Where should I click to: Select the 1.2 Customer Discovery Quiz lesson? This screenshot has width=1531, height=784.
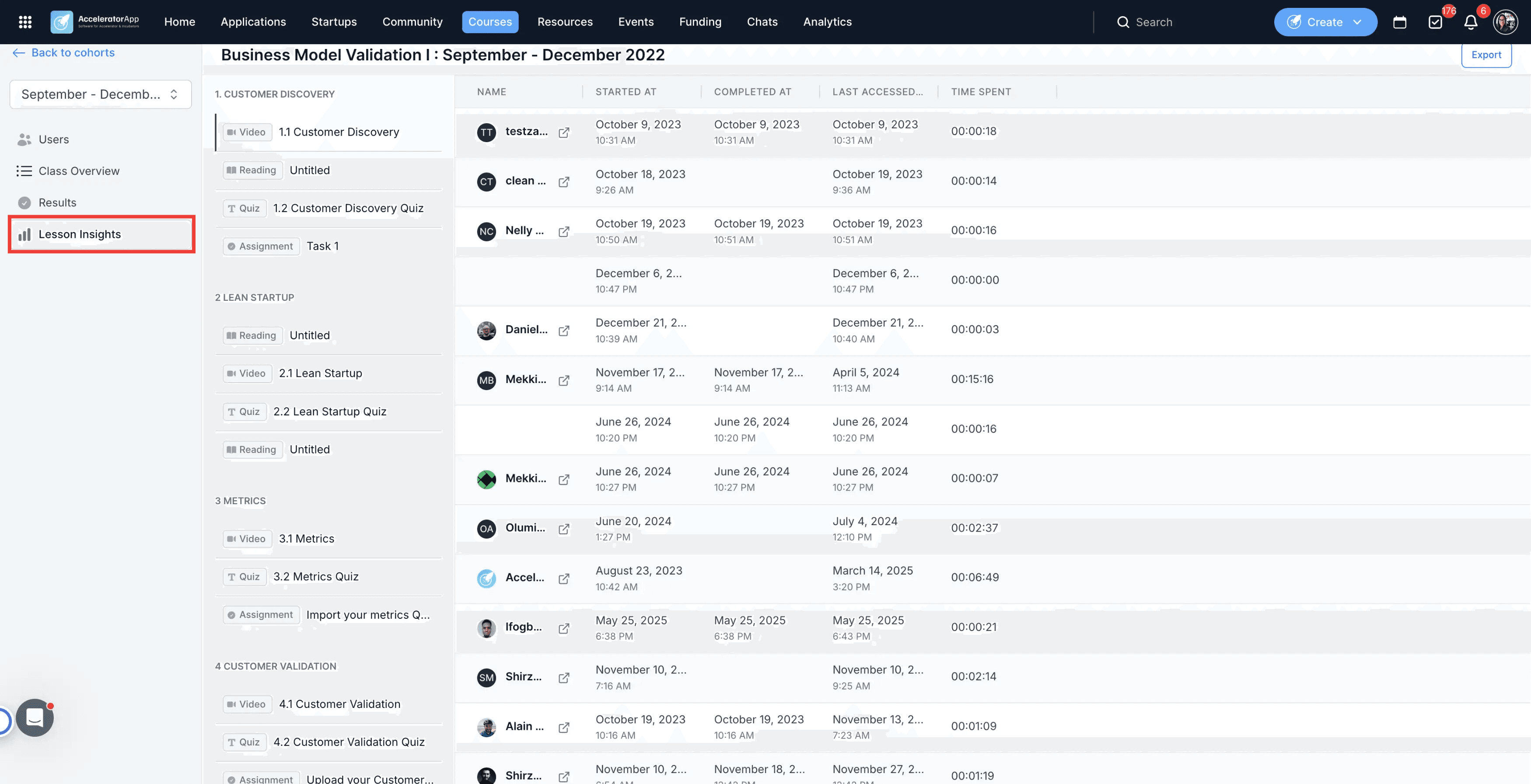(329, 209)
